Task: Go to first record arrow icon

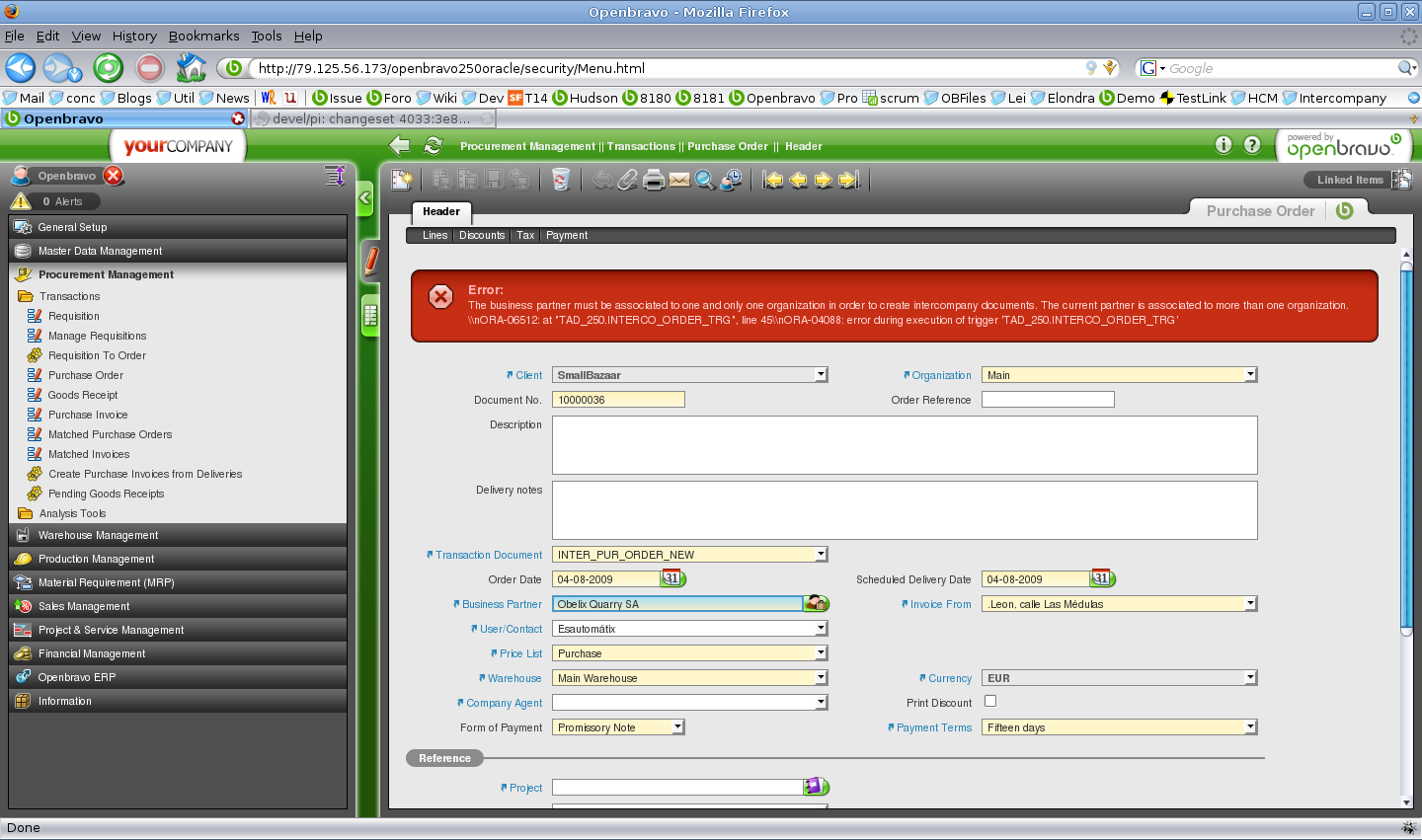Action: [773, 180]
